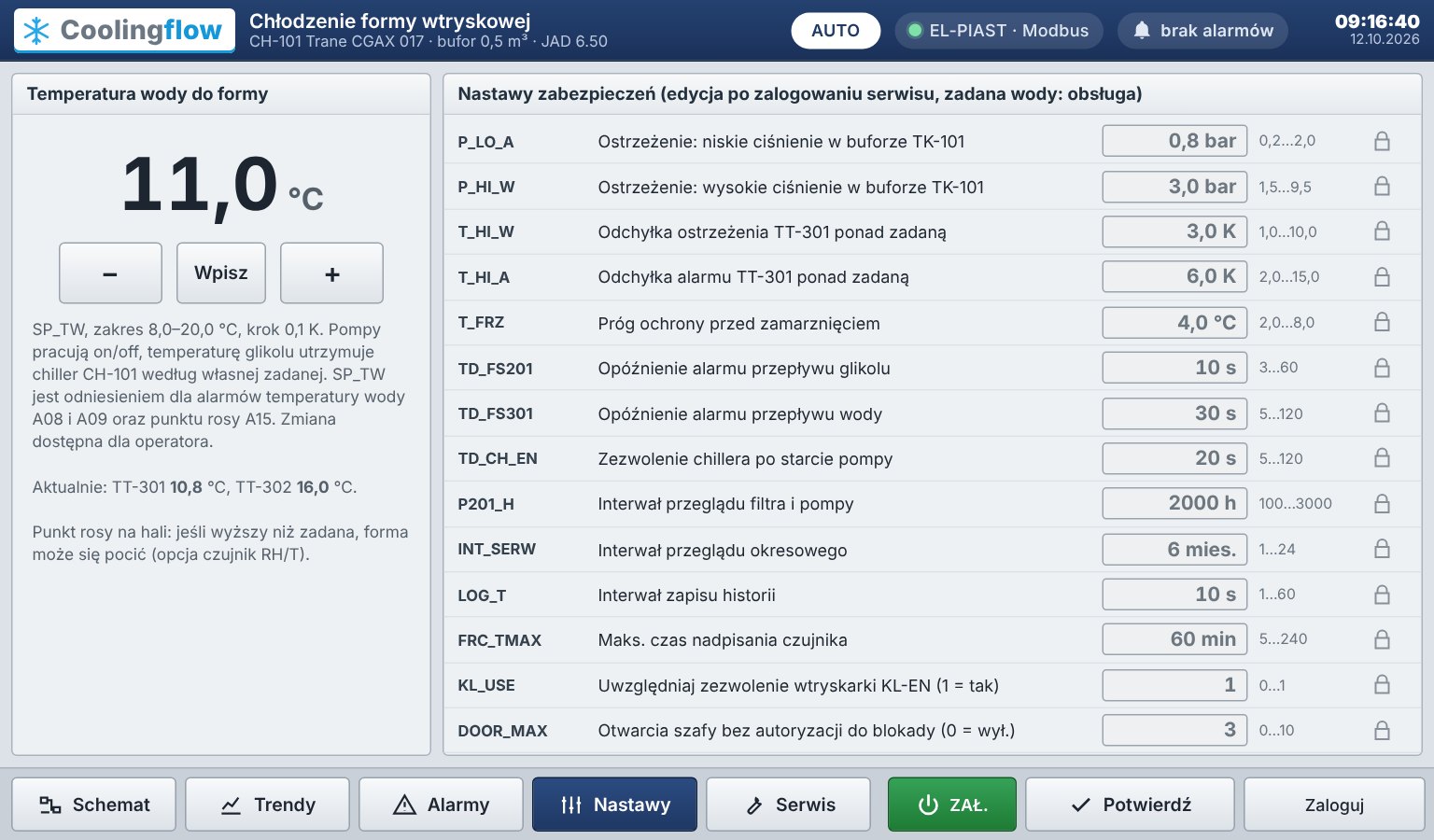Image resolution: width=1434 pixels, height=840 pixels.
Task: Click the lock icon for TD_CH_EN
Action: 1382,458
